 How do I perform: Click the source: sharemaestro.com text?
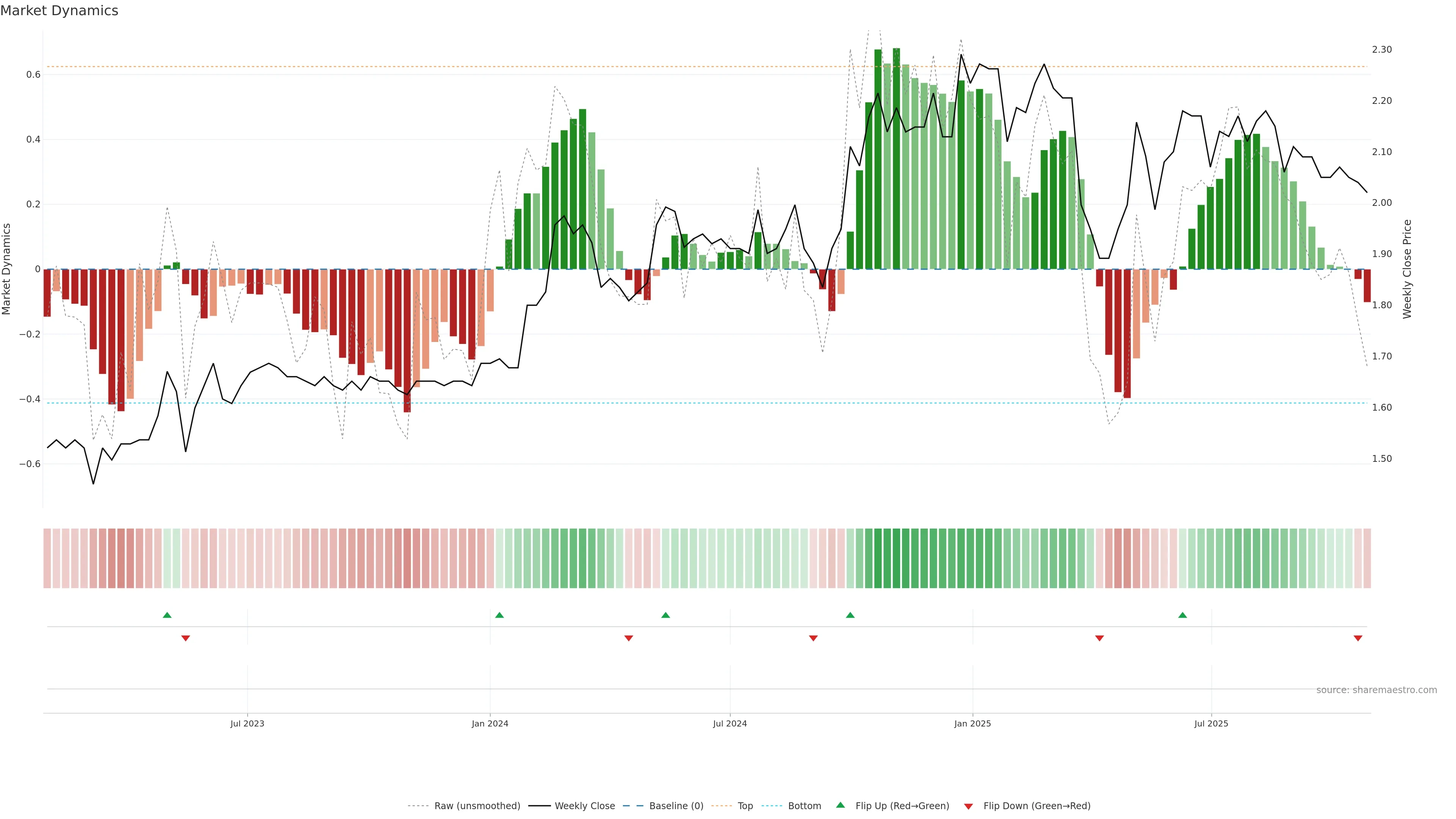(x=1376, y=690)
